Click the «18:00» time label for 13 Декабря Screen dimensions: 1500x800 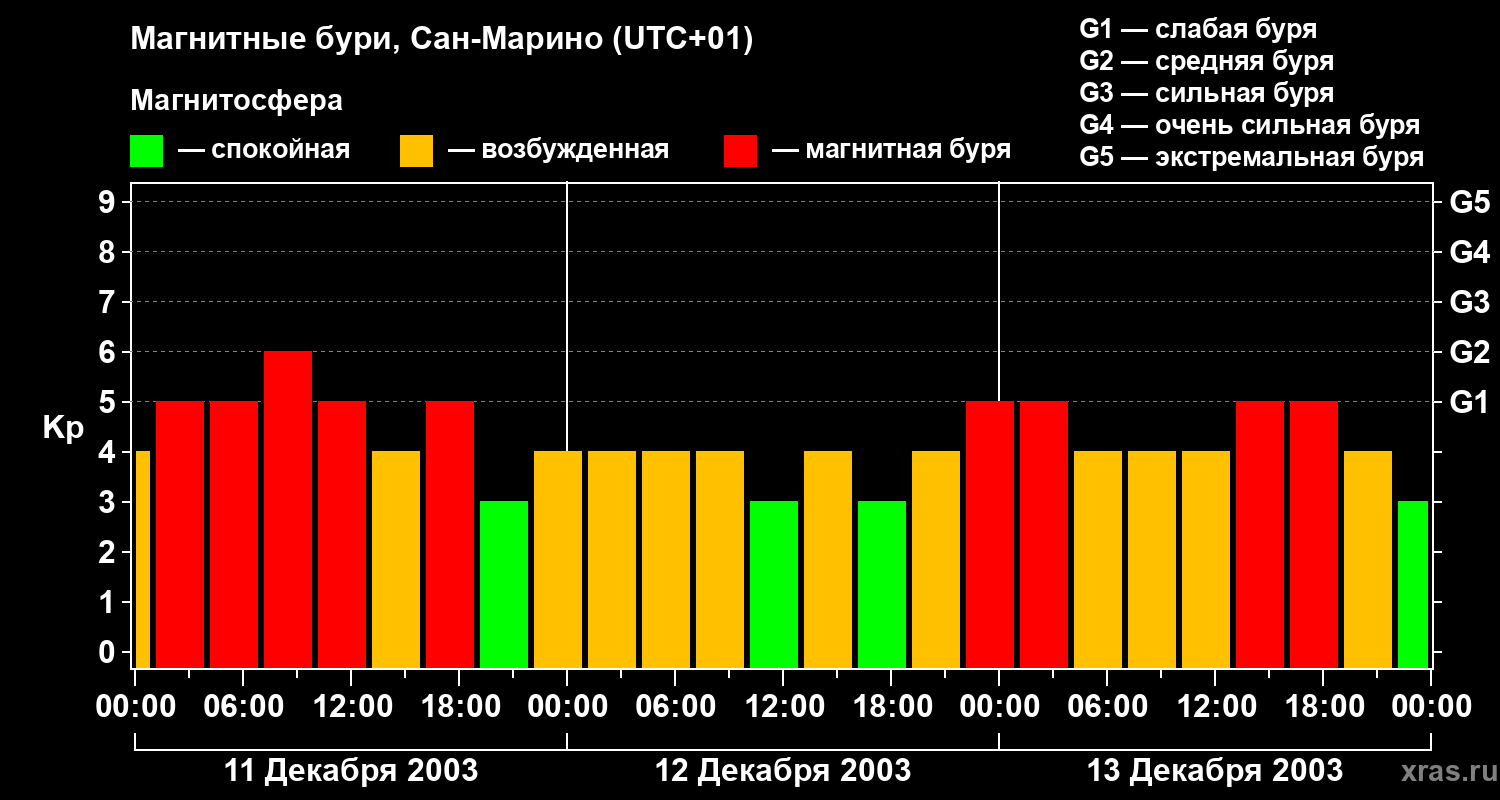click(1323, 707)
